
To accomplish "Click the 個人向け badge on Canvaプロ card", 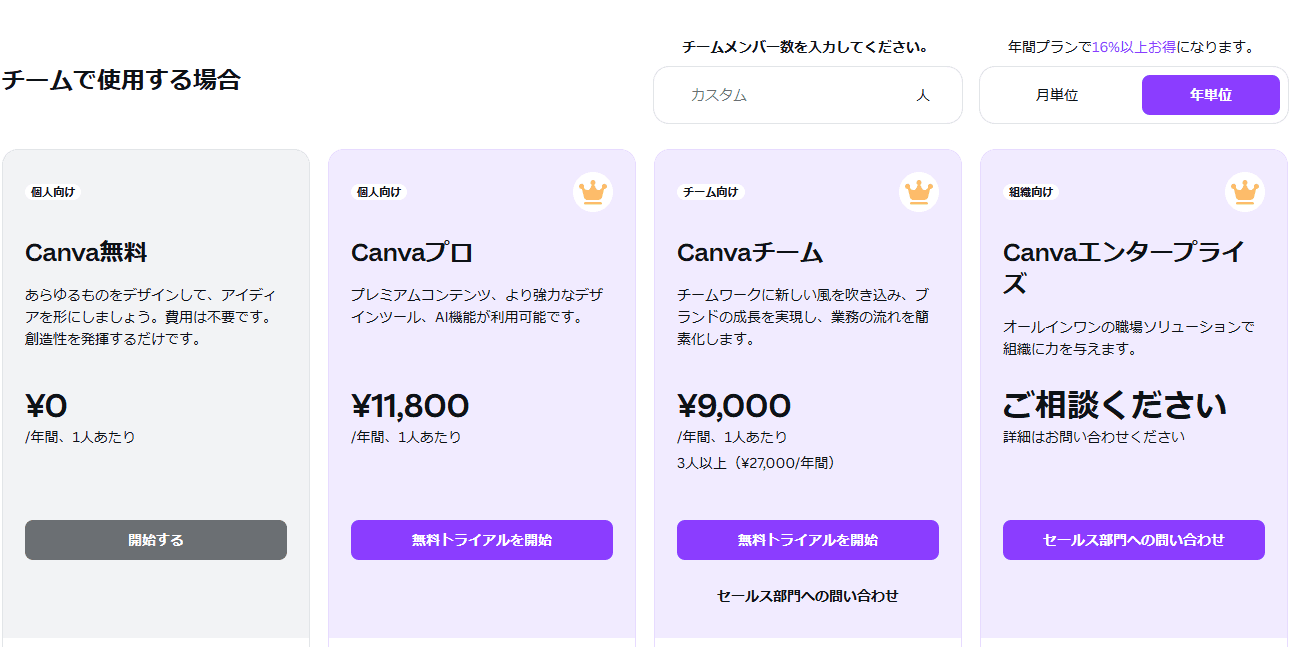I will coord(379,192).
